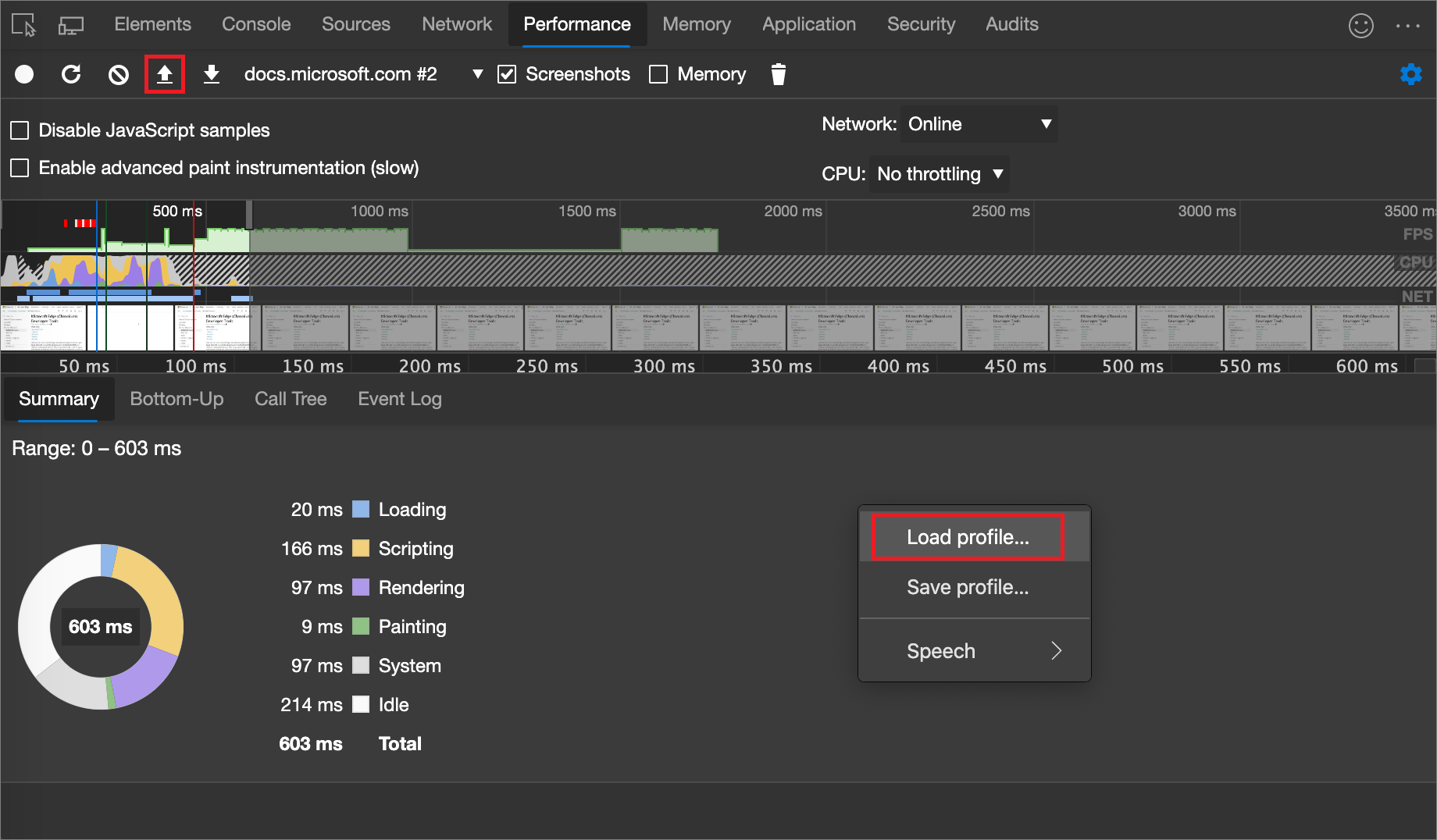1437x840 pixels.
Task: Clear the current recording
Action: coord(118,74)
